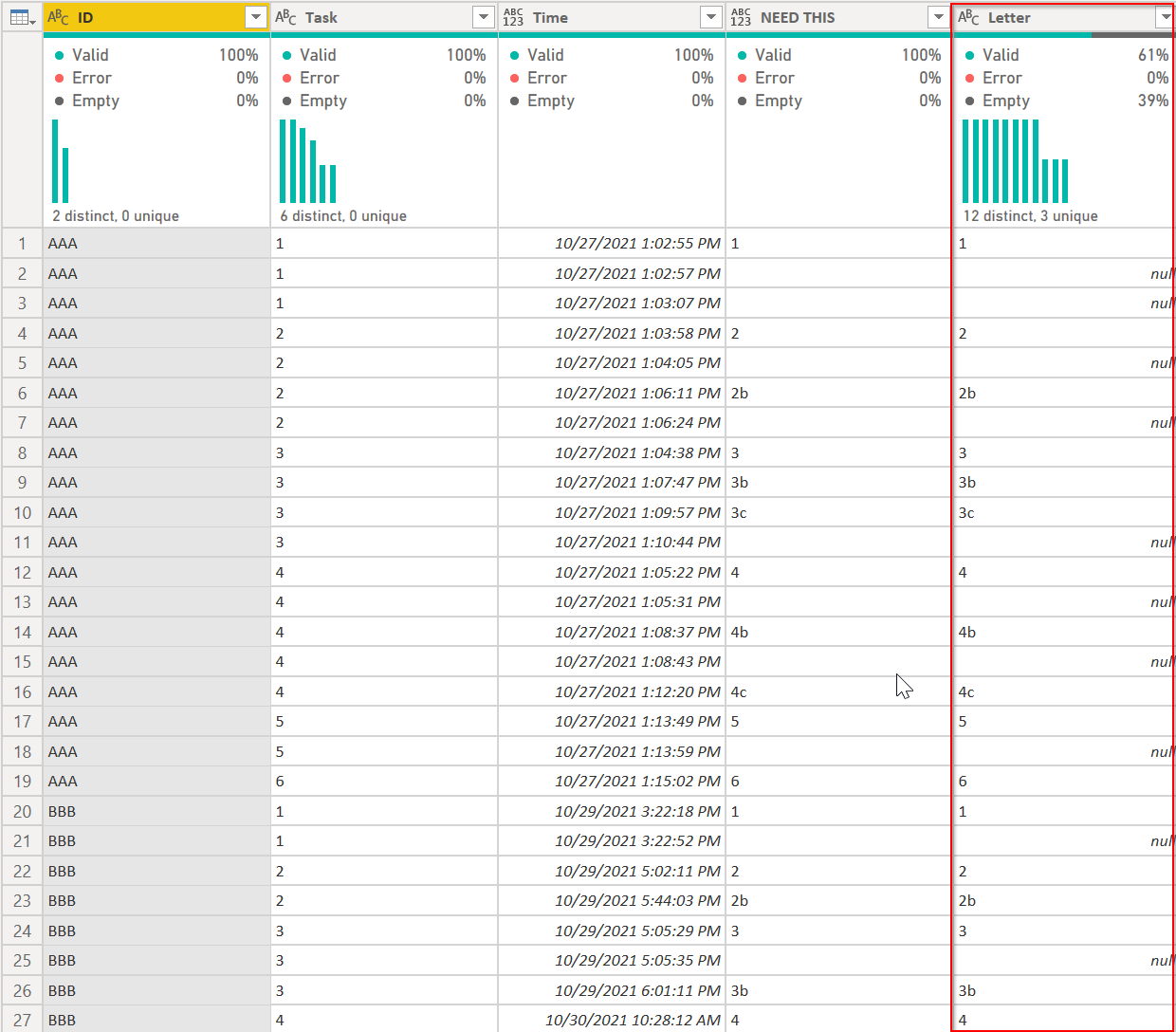Image resolution: width=1176 pixels, height=1032 pixels.
Task: Select the ID column header
Action: point(156,17)
